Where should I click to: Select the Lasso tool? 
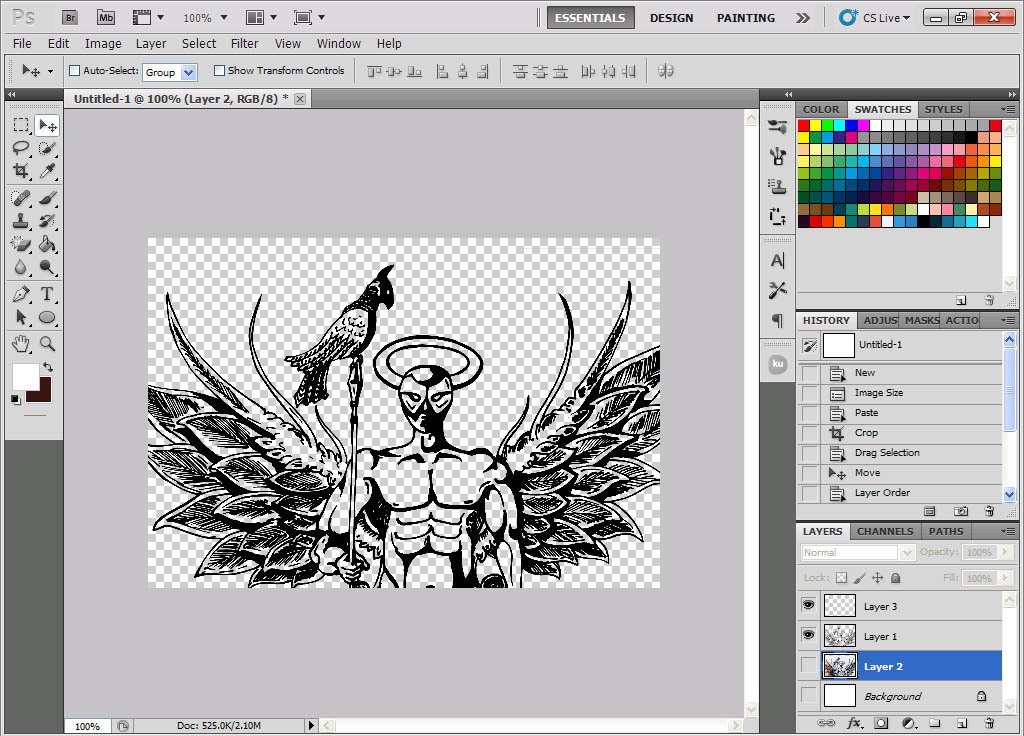click(x=20, y=148)
